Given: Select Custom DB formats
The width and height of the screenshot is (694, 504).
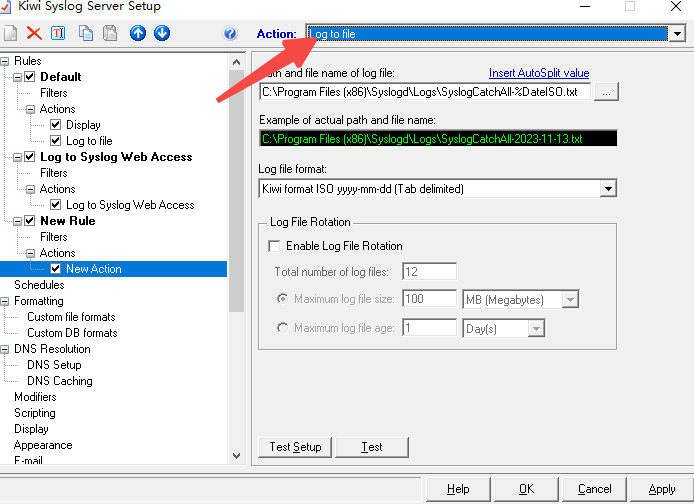Looking at the screenshot, I should [x=72, y=333].
